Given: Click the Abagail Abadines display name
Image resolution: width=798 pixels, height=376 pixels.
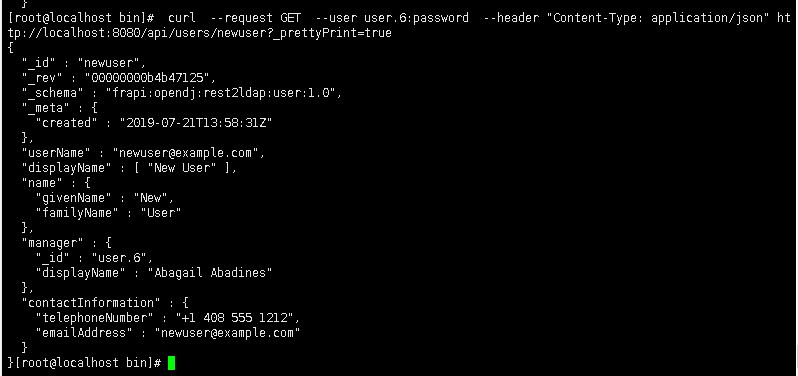Looking at the screenshot, I should (210, 273).
